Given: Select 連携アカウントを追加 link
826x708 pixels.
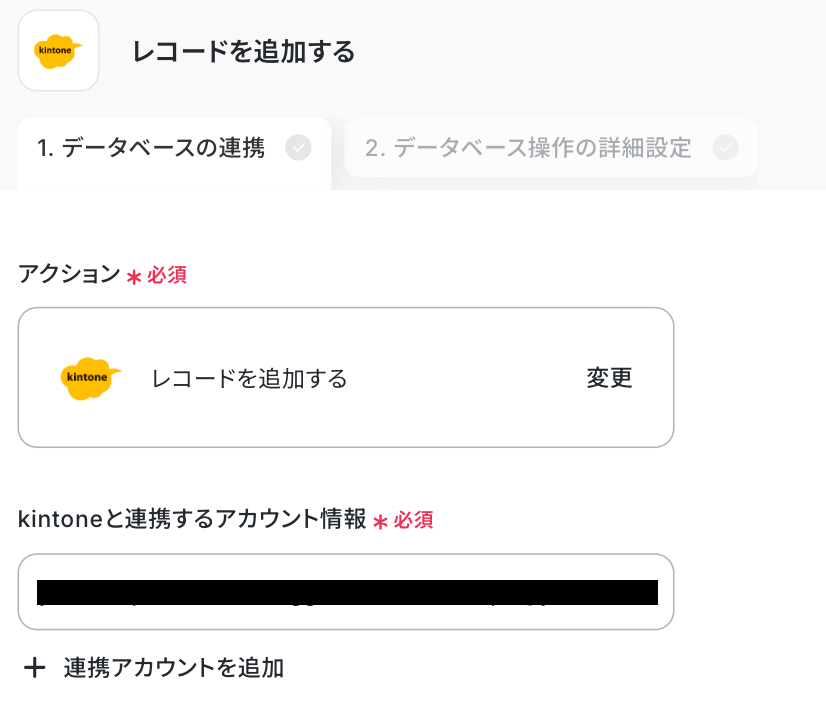Looking at the screenshot, I should tap(174, 668).
